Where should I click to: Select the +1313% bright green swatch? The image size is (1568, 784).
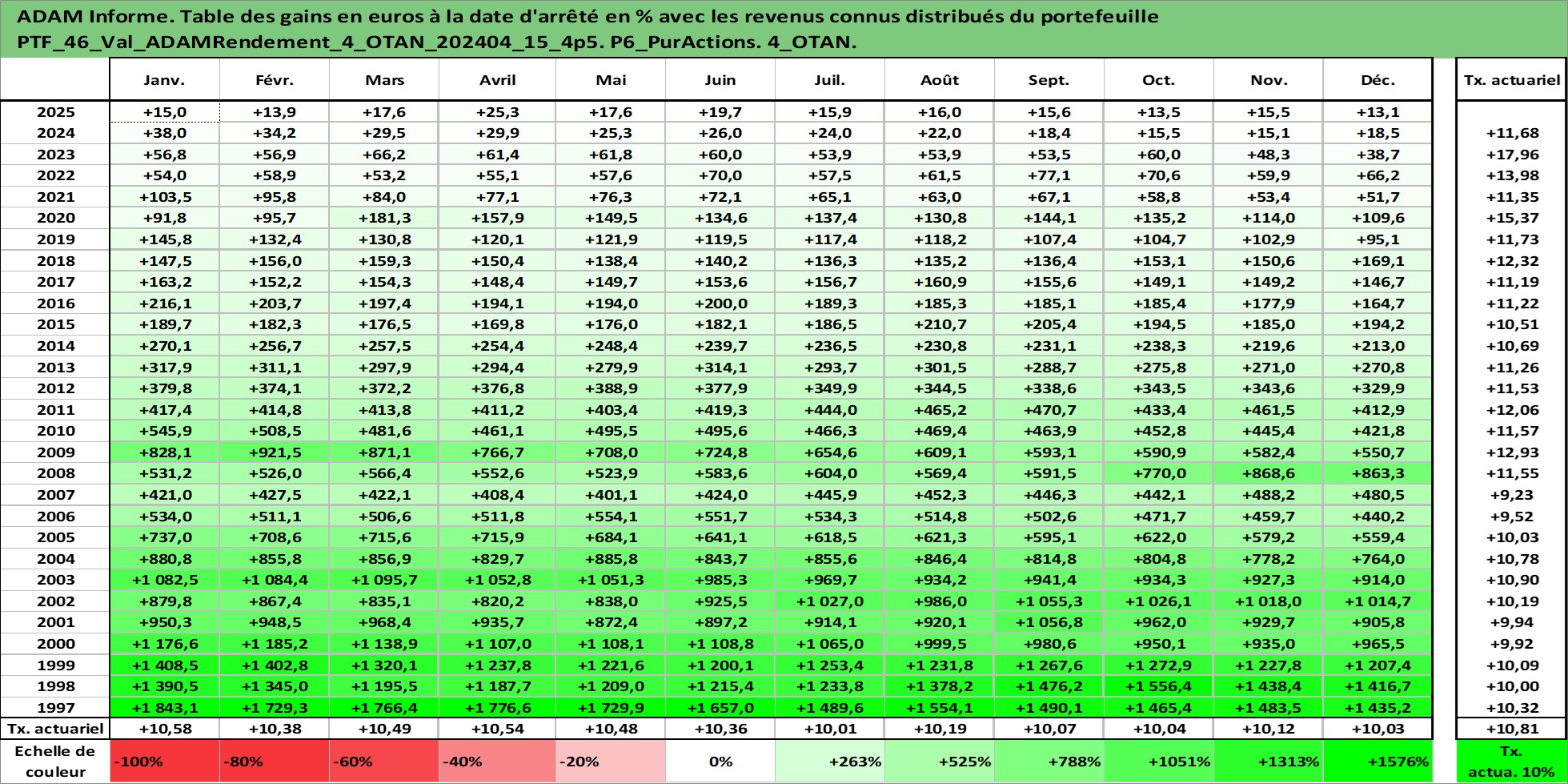pos(1269,762)
